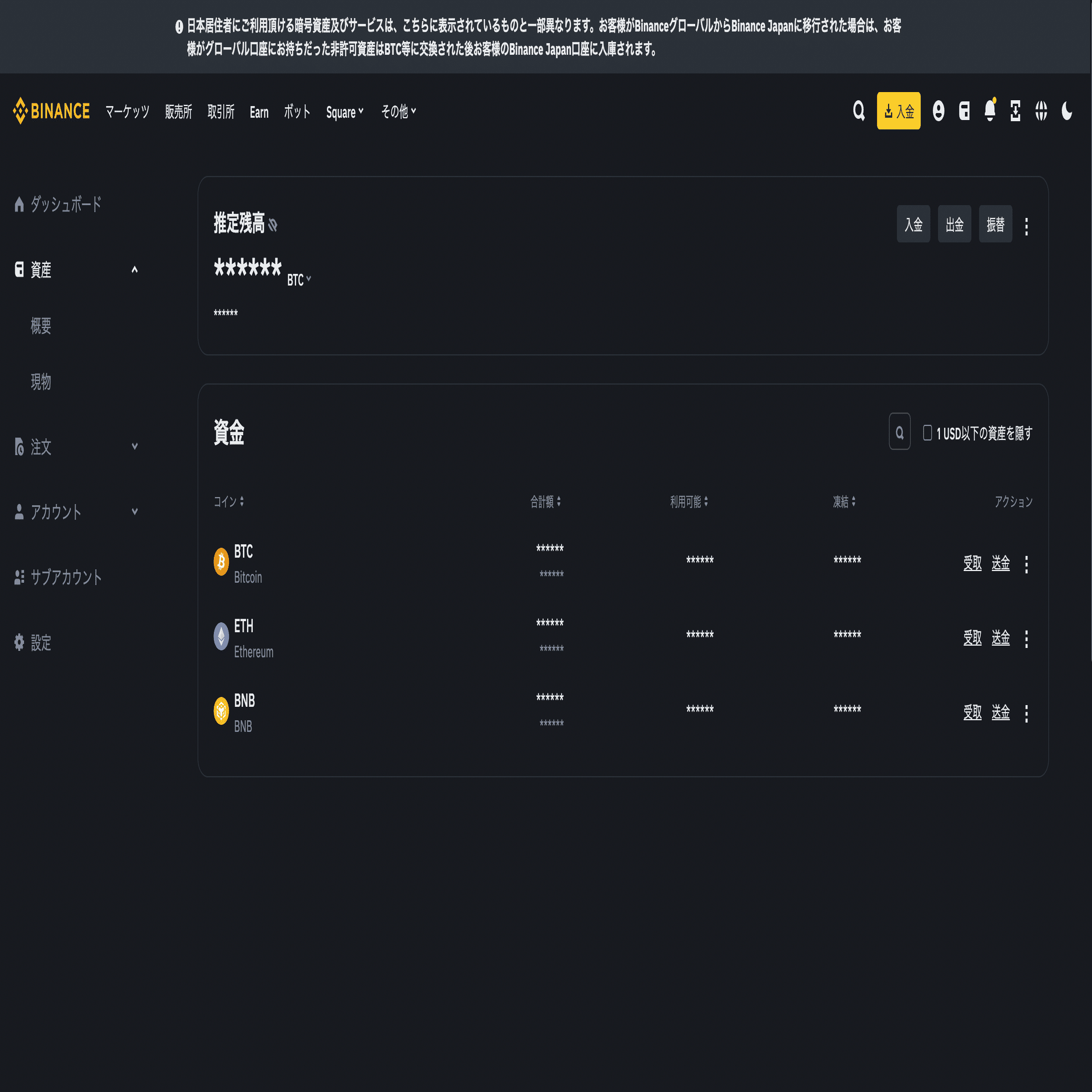
Task: Click the BNB coin icon
Action: click(221, 711)
